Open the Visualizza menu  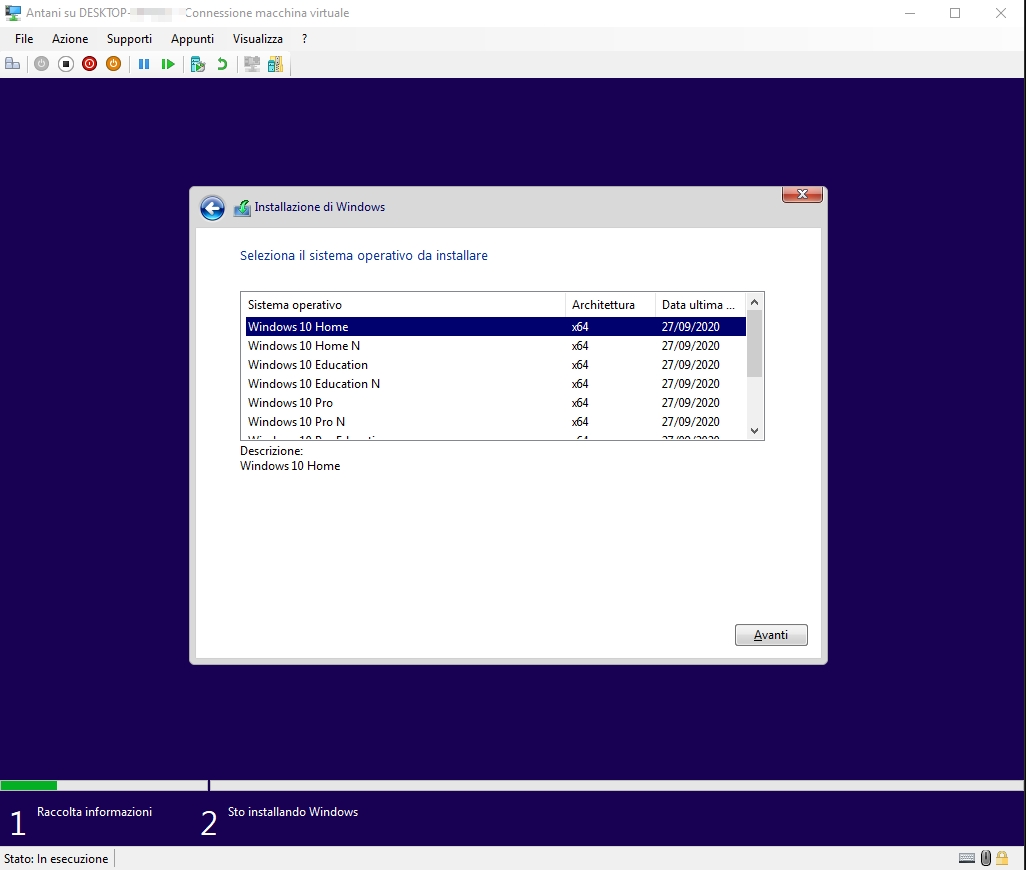tap(258, 39)
